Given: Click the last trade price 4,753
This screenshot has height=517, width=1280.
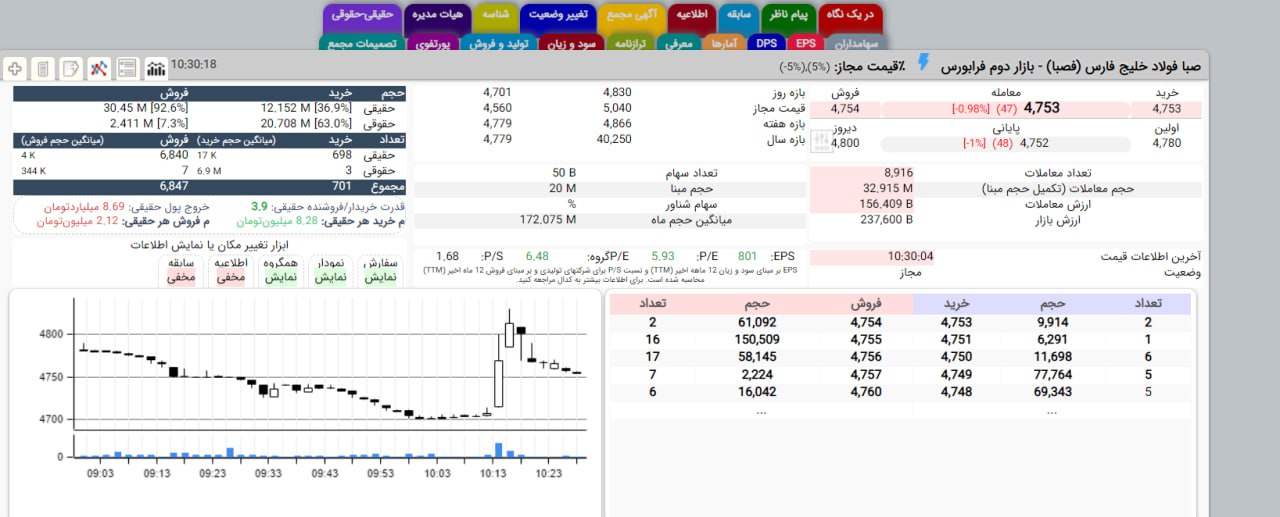Looking at the screenshot, I should point(1041,108).
